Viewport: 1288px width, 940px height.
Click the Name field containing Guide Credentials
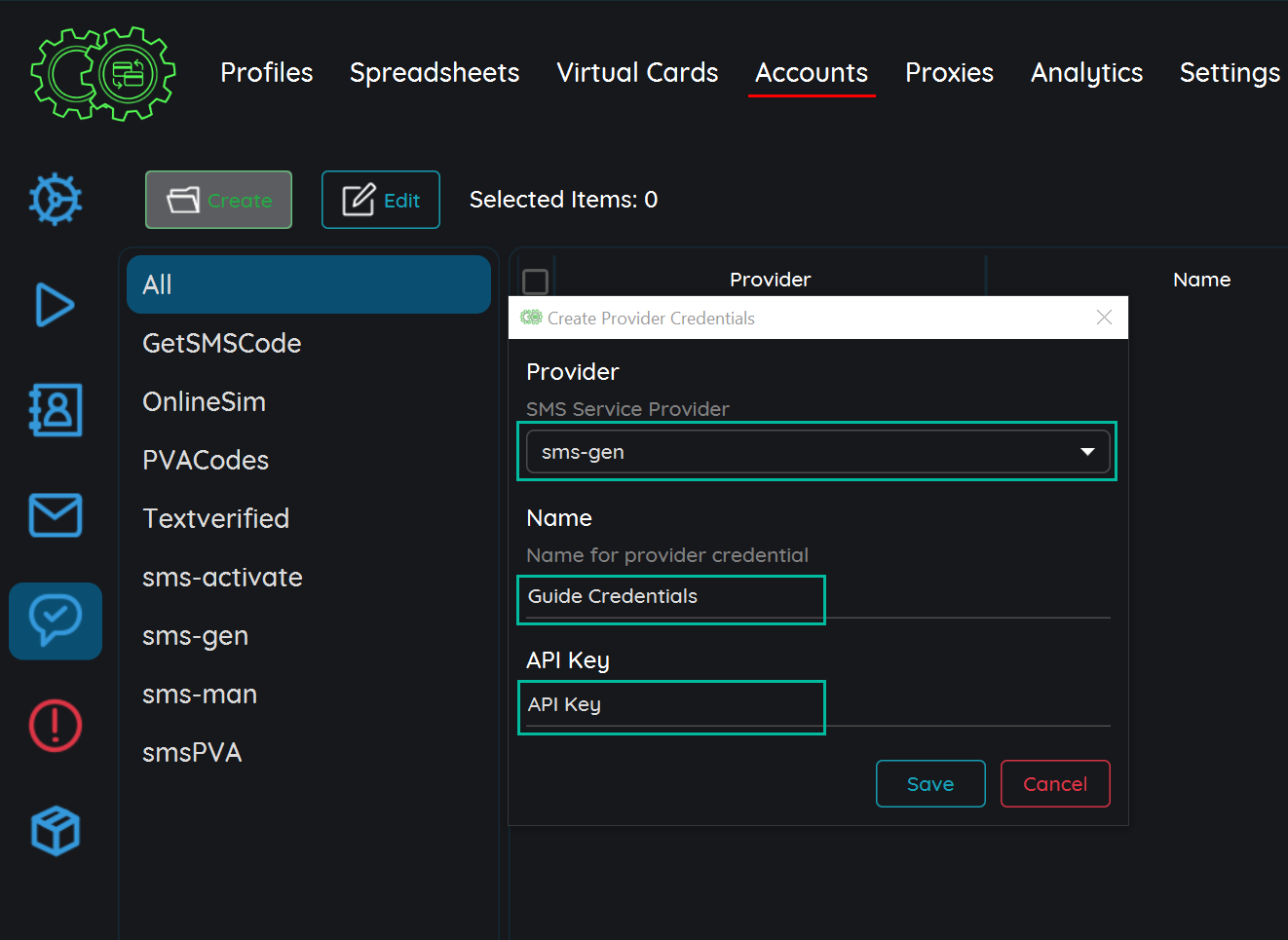click(670, 599)
